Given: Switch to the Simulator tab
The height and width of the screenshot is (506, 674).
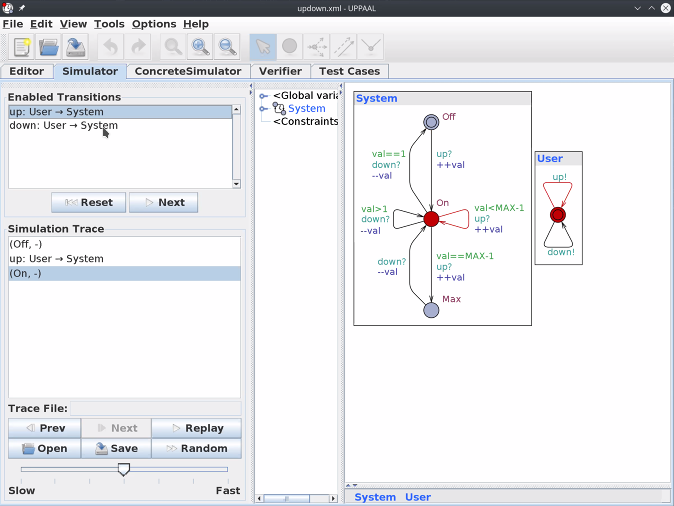Looking at the screenshot, I should (90, 71).
